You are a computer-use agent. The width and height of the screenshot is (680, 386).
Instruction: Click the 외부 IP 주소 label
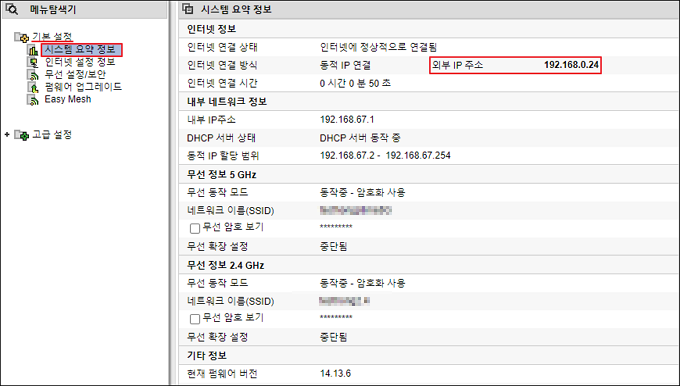(x=457, y=65)
